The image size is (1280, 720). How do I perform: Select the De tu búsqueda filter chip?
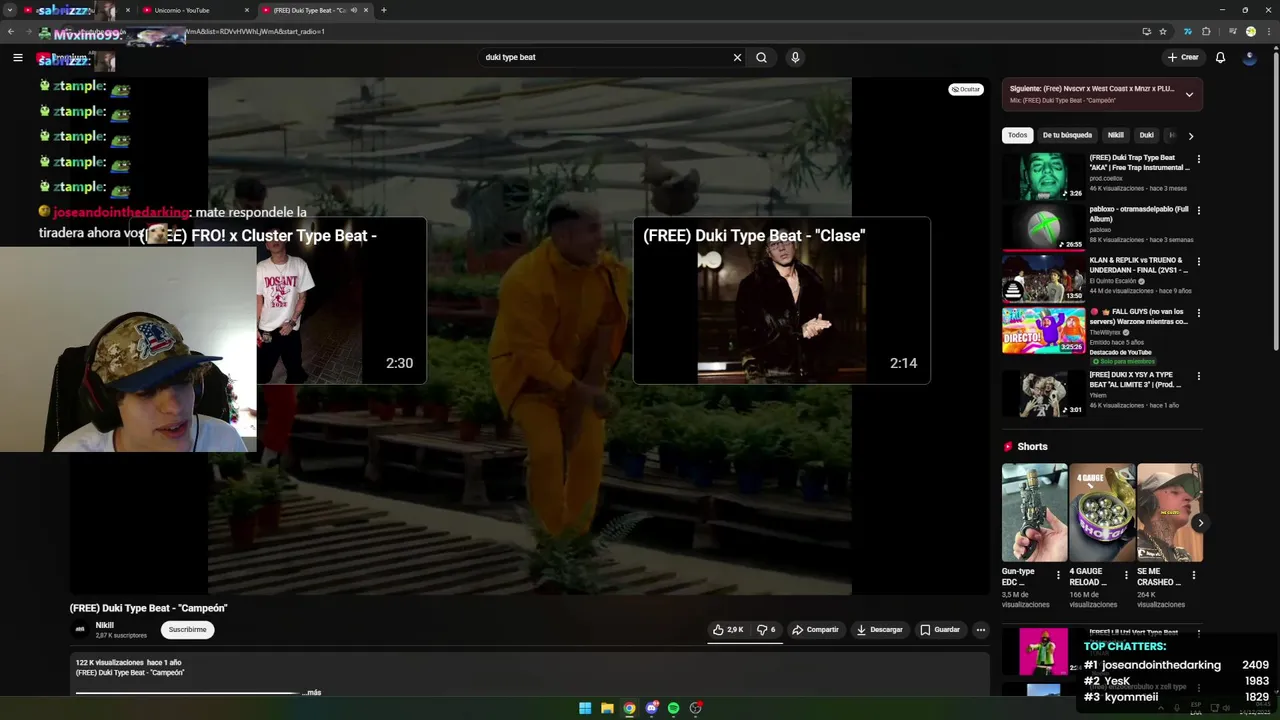click(1067, 135)
